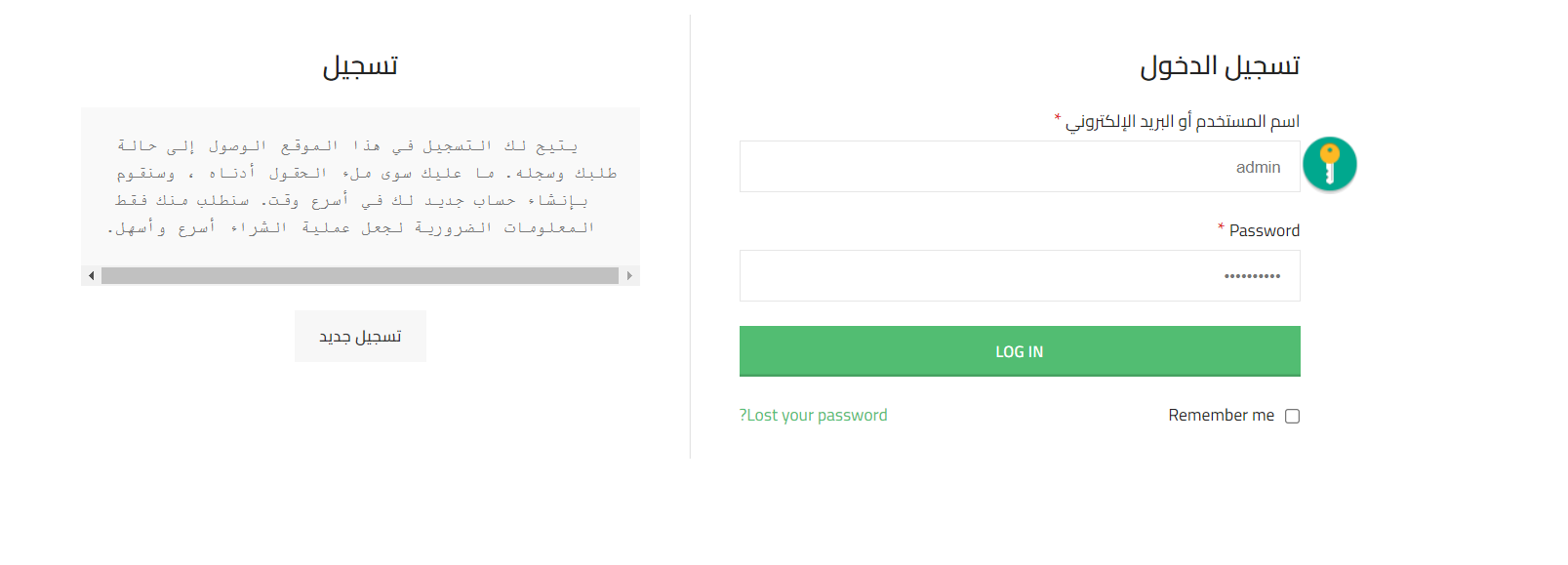The image size is (1568, 565).
Task: Click the تسجيل section heading
Action: tap(360, 66)
